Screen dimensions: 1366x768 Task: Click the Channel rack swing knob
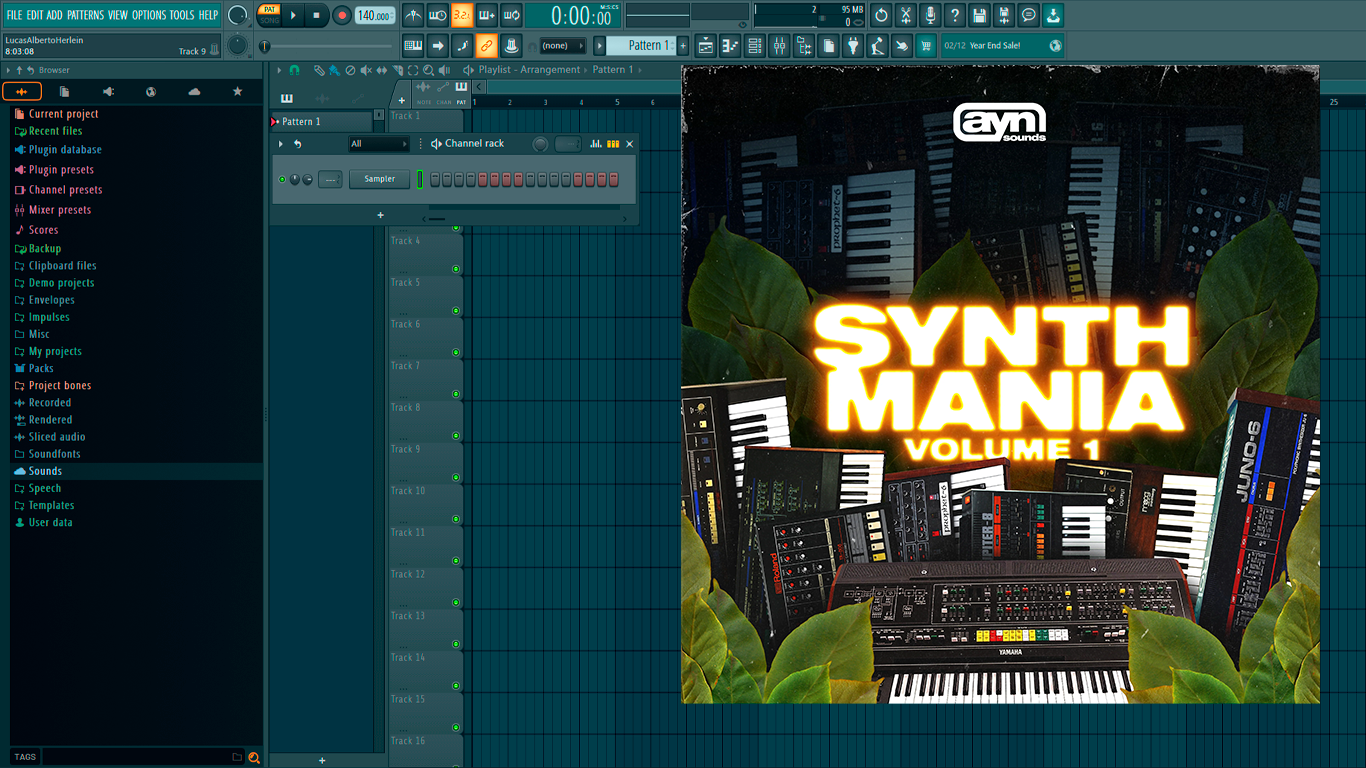click(540, 144)
